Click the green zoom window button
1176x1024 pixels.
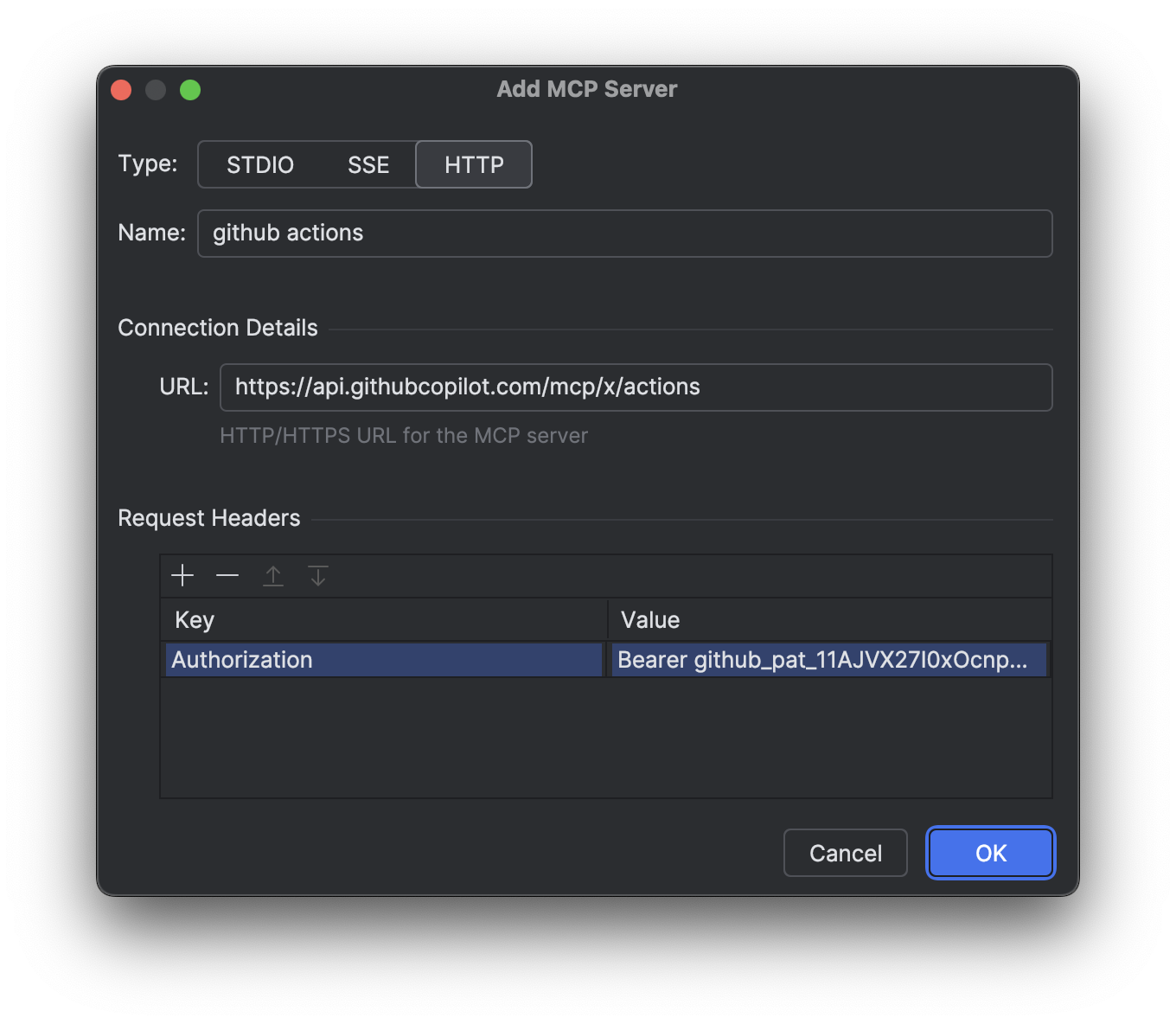tap(190, 90)
